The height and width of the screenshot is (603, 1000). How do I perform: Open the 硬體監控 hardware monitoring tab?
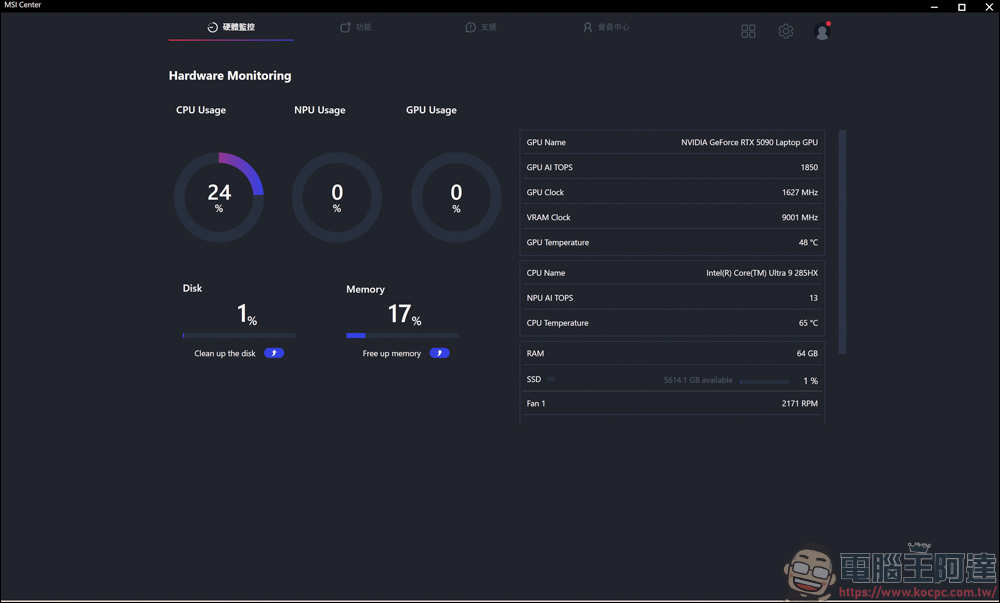[238, 27]
